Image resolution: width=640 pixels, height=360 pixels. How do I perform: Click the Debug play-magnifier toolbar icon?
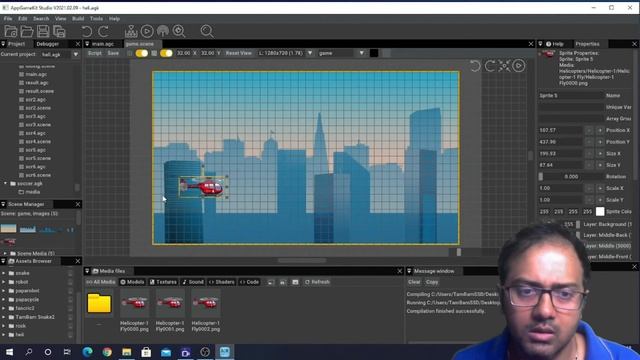(179, 31)
